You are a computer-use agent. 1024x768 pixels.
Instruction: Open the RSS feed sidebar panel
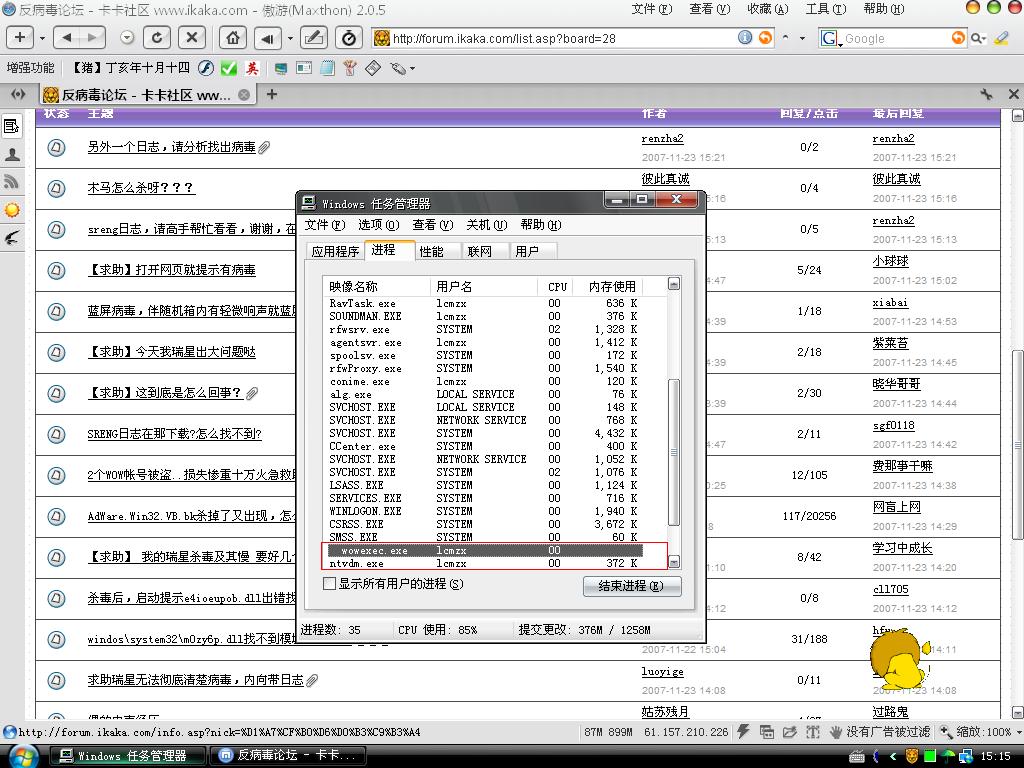point(12,182)
